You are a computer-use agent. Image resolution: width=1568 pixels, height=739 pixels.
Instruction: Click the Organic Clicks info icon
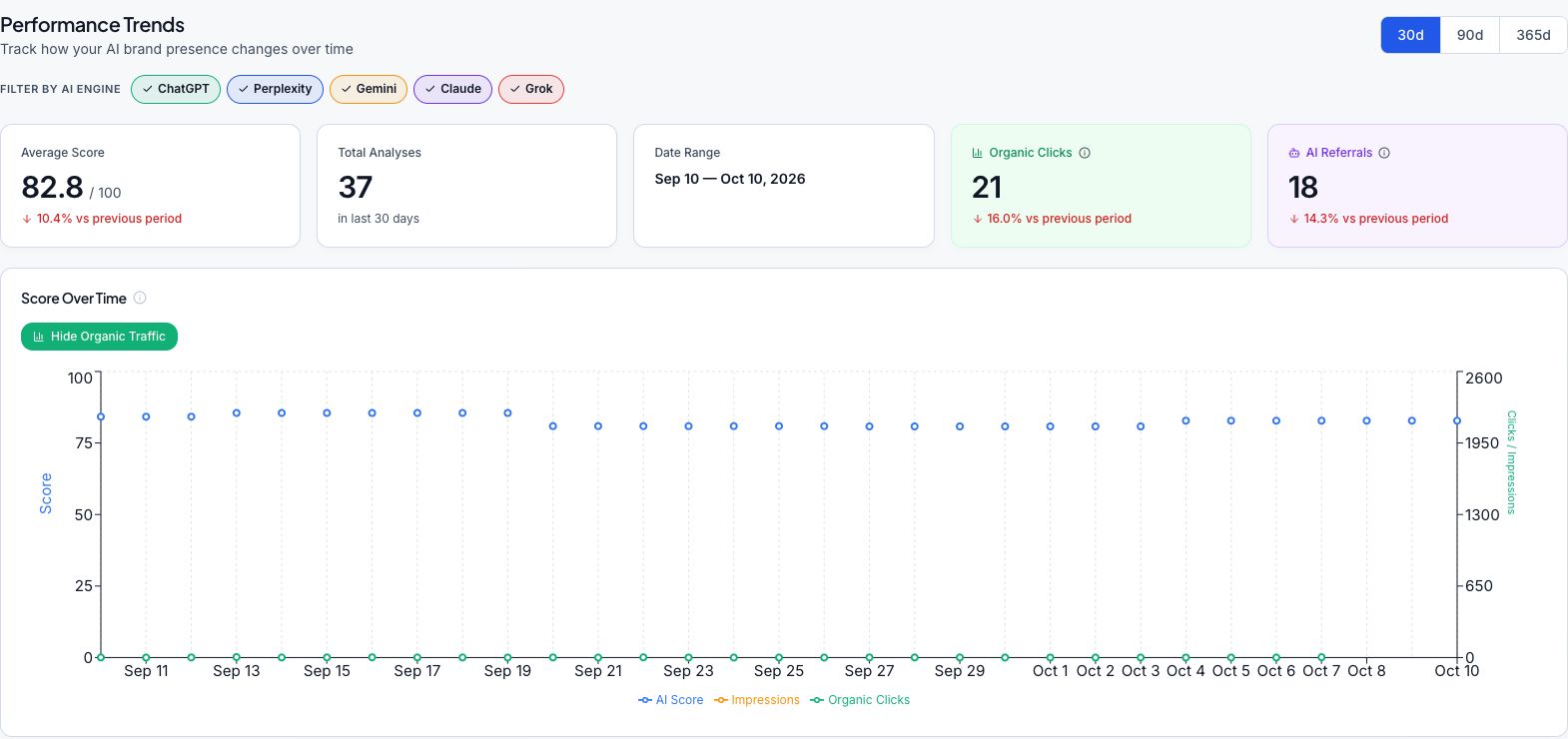[x=1085, y=153]
